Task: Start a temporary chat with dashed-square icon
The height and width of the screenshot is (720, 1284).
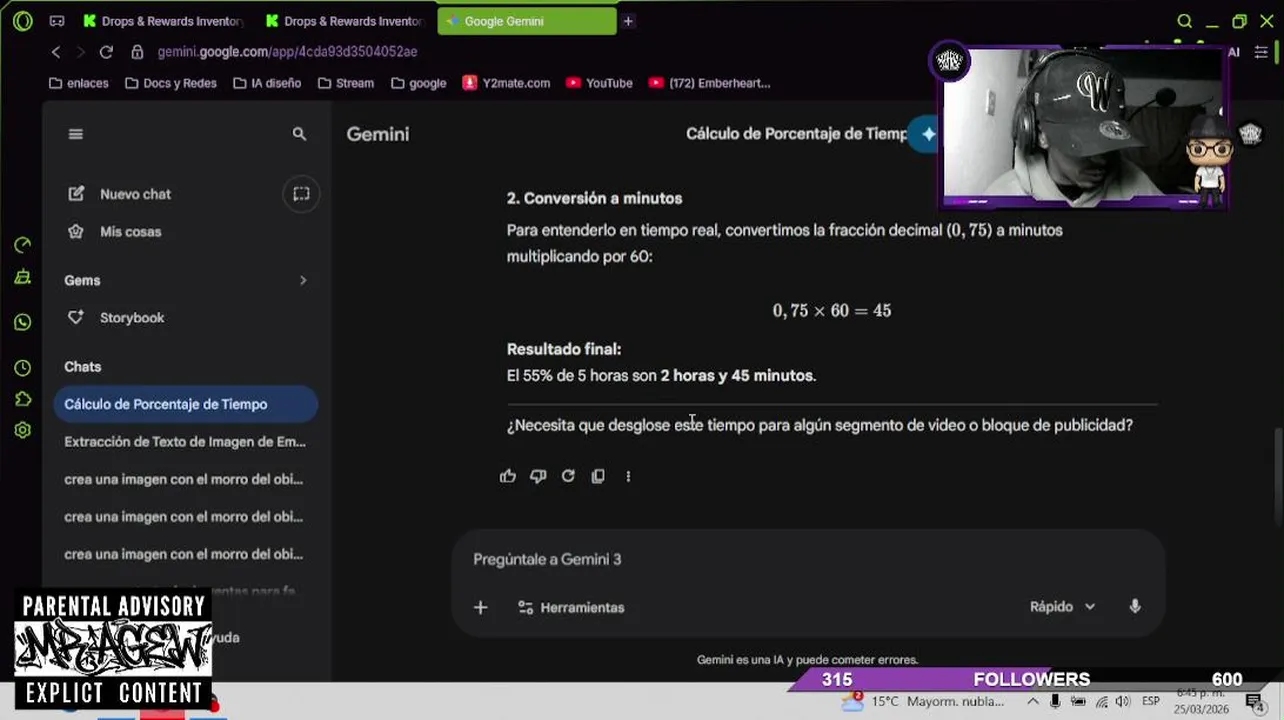Action: coord(301,194)
